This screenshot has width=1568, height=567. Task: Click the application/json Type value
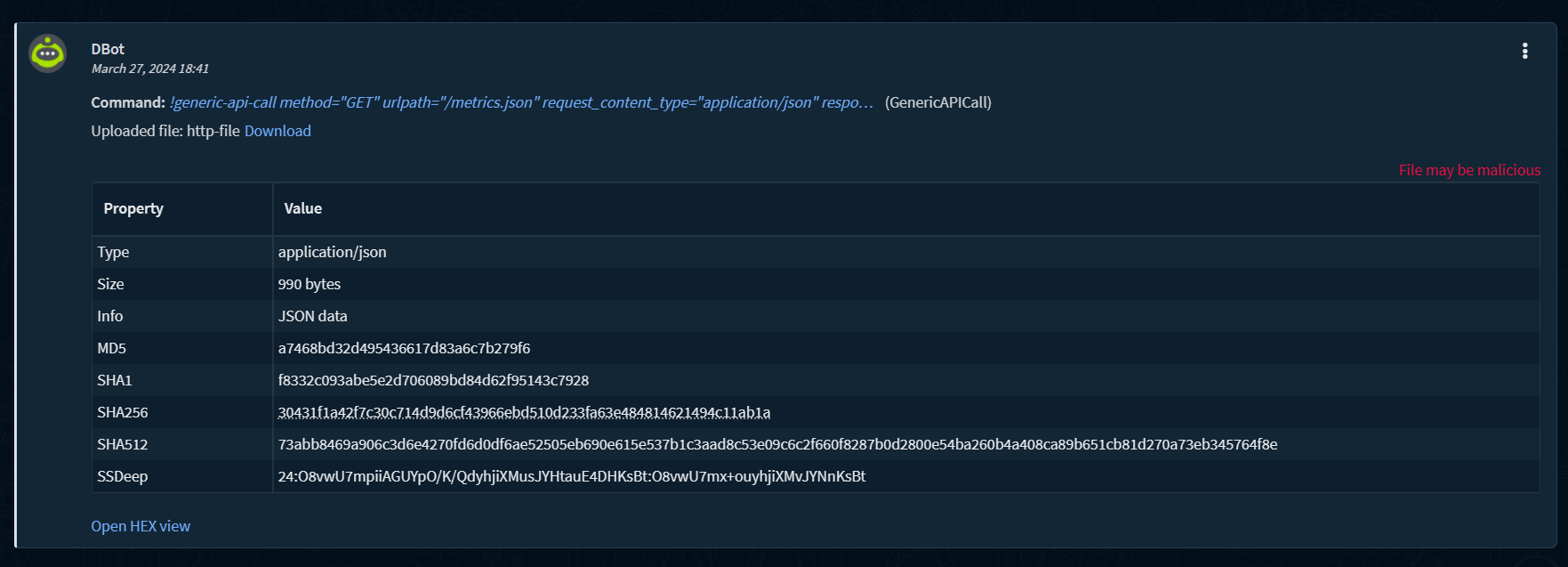tap(332, 252)
